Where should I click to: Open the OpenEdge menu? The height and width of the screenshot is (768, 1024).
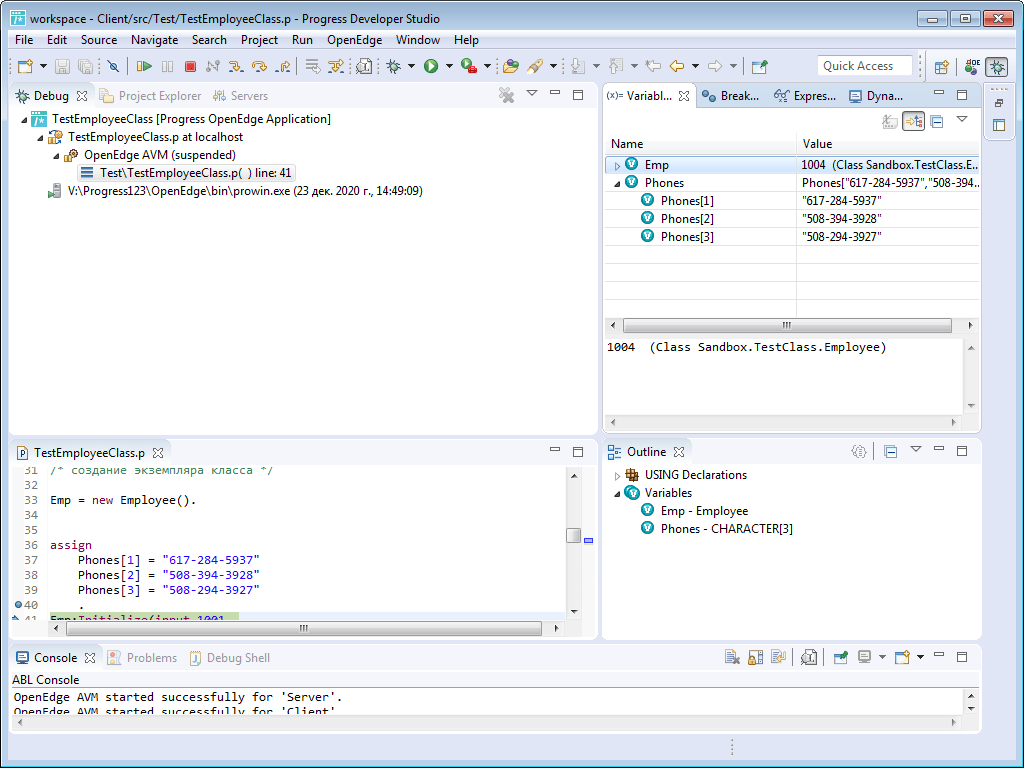(x=354, y=40)
